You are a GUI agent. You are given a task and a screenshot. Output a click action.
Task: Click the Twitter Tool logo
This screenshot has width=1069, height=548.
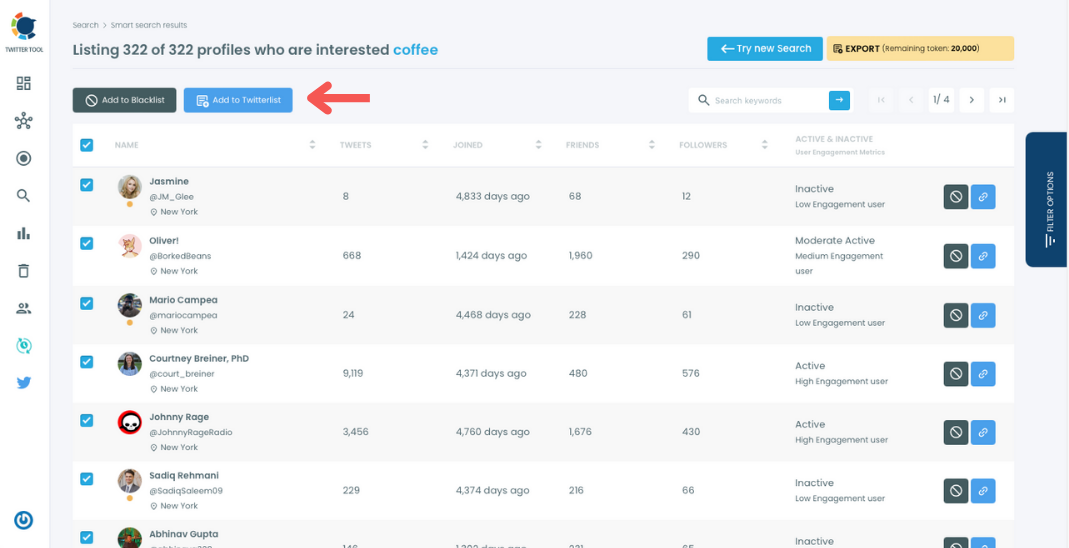coord(24,32)
